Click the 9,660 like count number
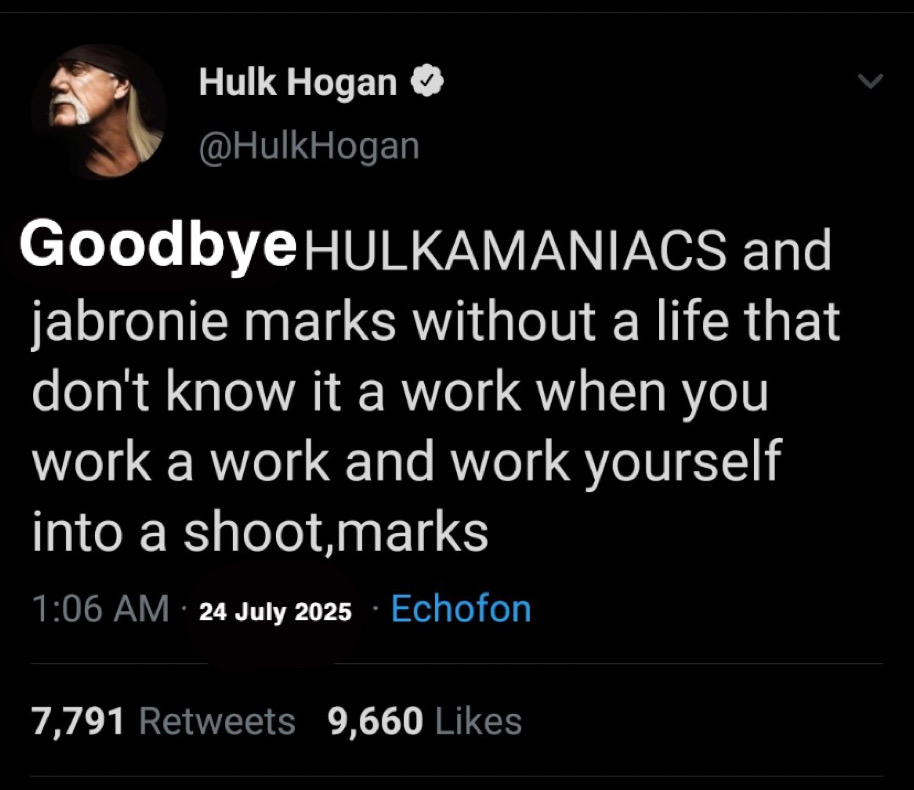 [x=375, y=721]
